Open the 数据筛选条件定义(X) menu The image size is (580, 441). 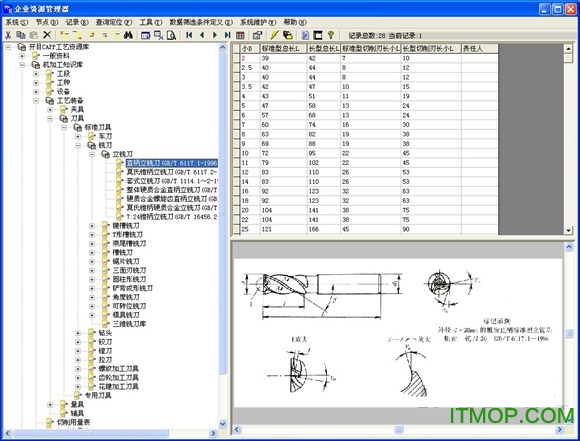[x=201, y=22]
